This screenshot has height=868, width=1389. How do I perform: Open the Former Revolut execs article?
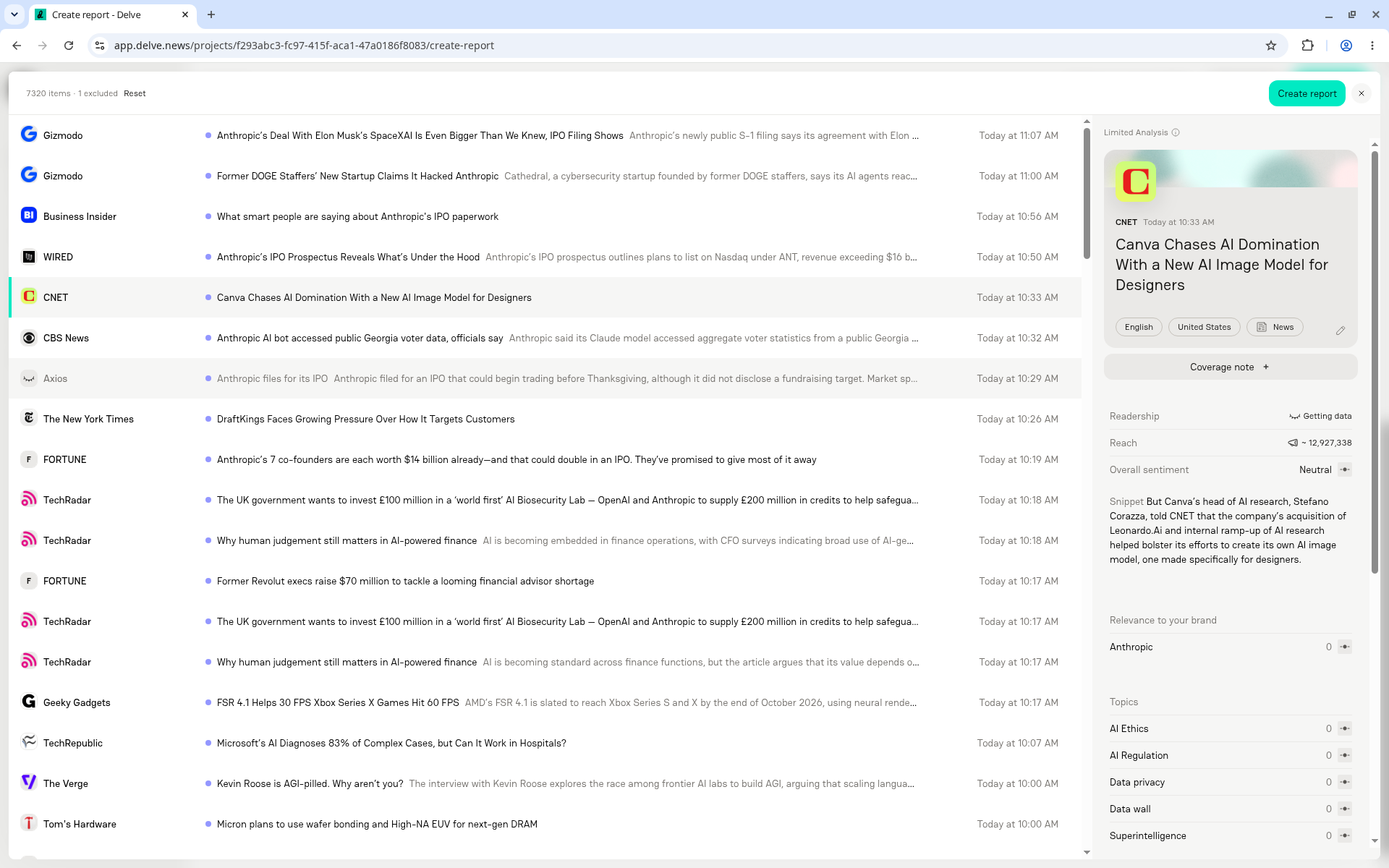[545, 581]
